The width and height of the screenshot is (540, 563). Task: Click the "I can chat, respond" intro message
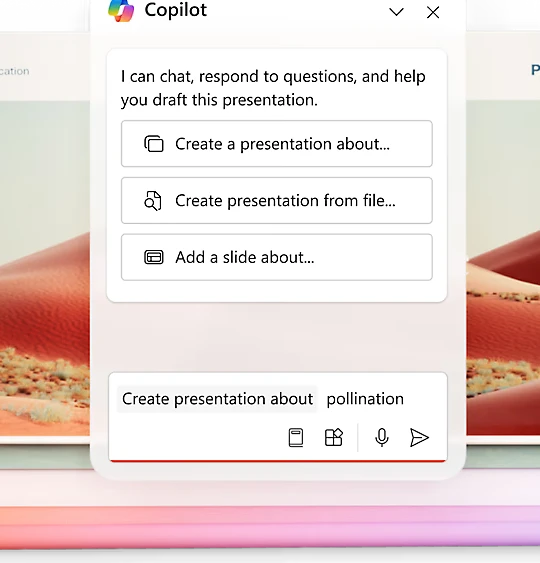[273, 88]
